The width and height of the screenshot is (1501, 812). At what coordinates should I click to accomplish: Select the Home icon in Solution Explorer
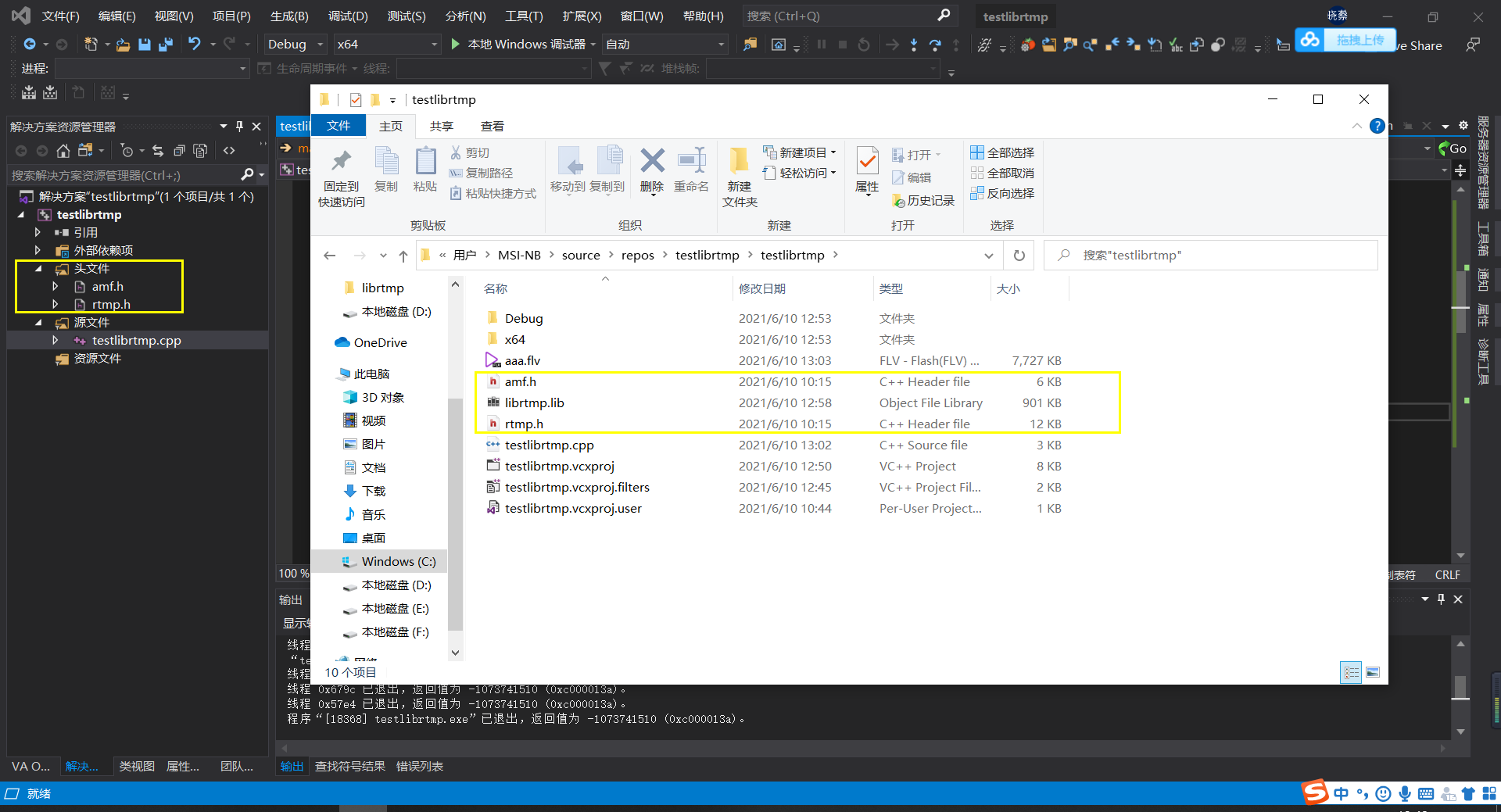63,151
